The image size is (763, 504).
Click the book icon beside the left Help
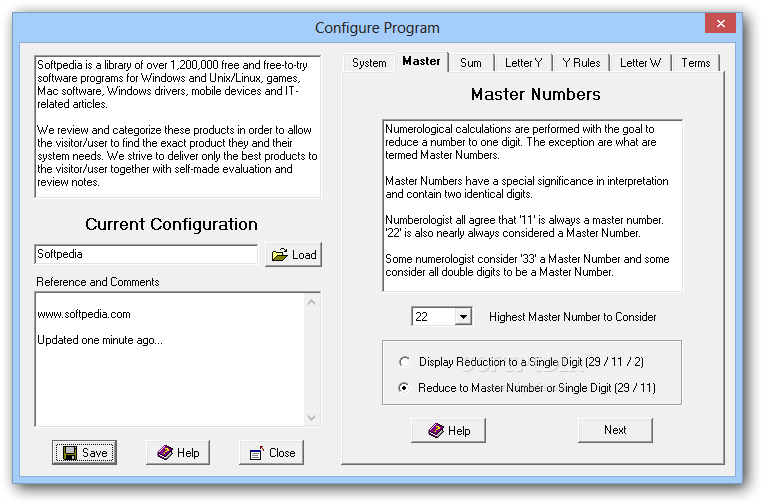point(165,452)
